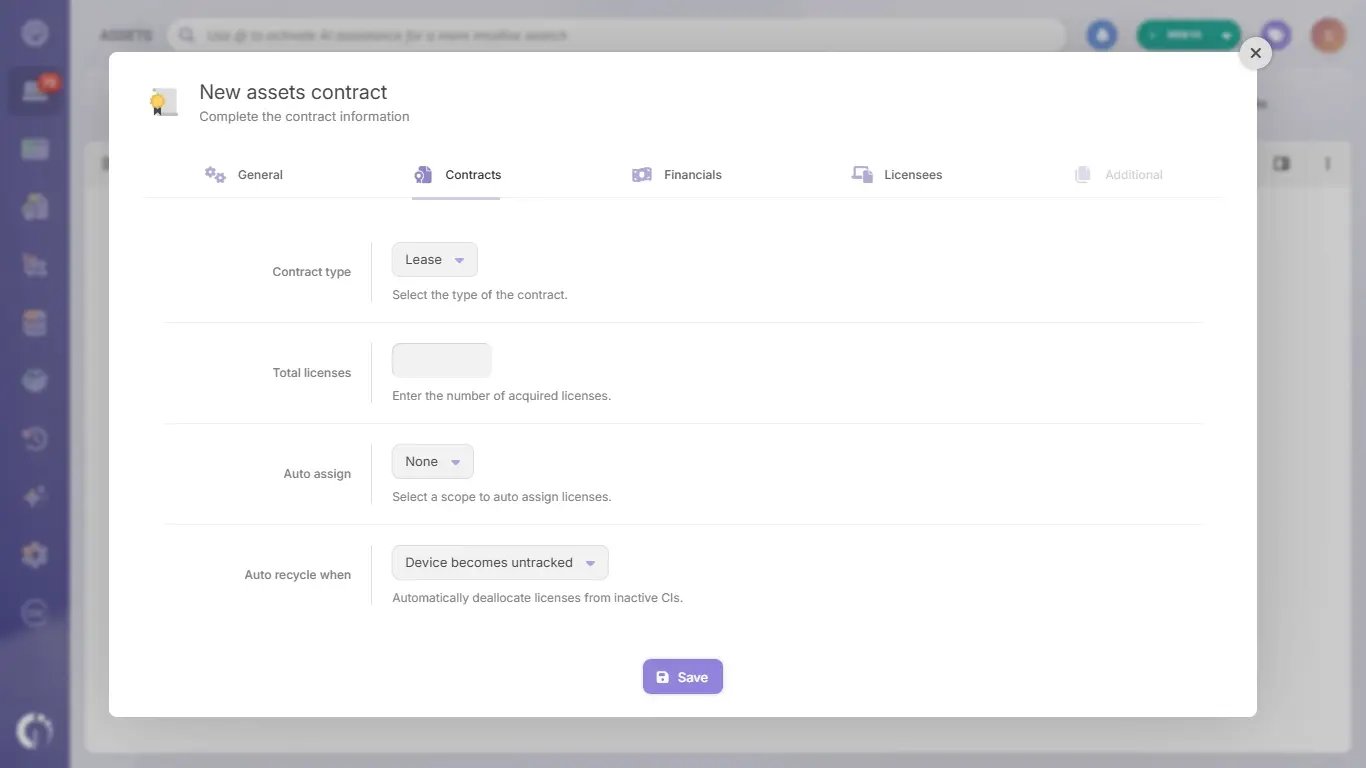The image size is (1366, 768).
Task: Expand the Auto assign dropdown set to None
Action: click(433, 462)
